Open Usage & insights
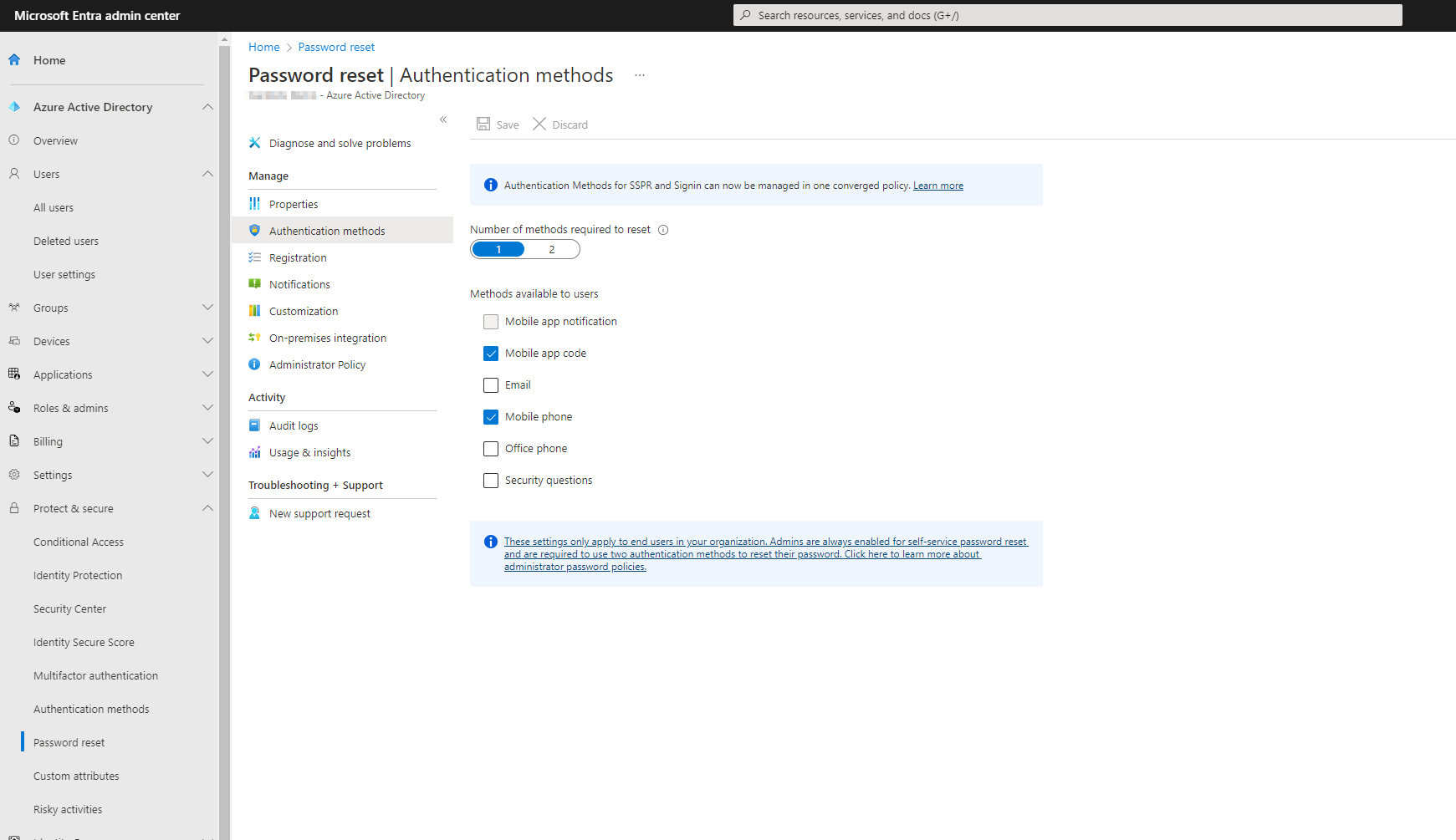Image resolution: width=1456 pixels, height=840 pixels. coord(309,451)
